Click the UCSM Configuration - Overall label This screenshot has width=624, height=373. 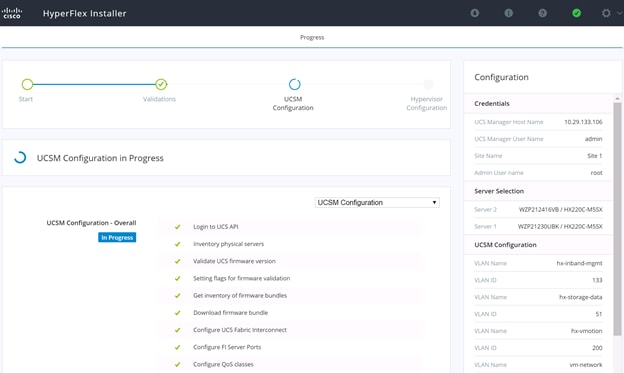click(91, 223)
